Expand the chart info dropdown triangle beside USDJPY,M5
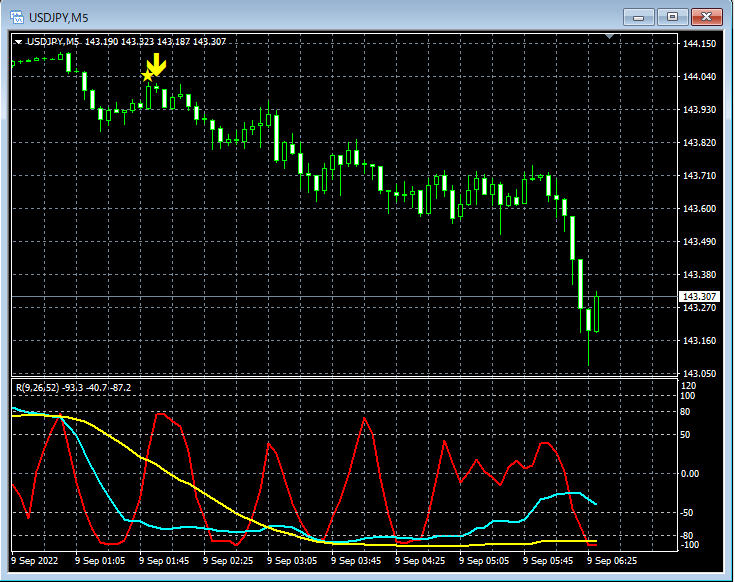Viewport: 735px width, 582px height. (18, 42)
